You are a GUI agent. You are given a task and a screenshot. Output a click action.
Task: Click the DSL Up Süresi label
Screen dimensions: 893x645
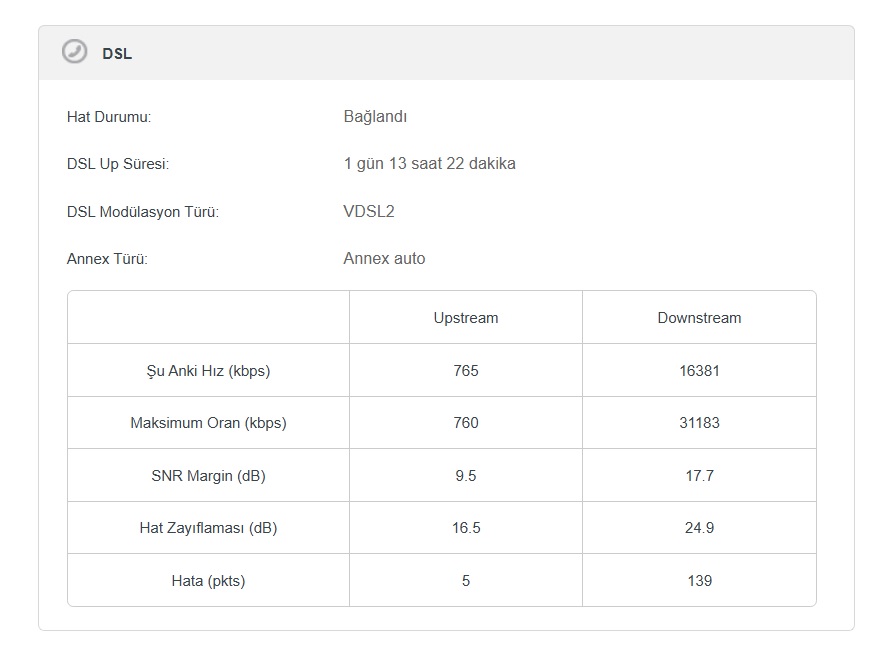(x=118, y=164)
